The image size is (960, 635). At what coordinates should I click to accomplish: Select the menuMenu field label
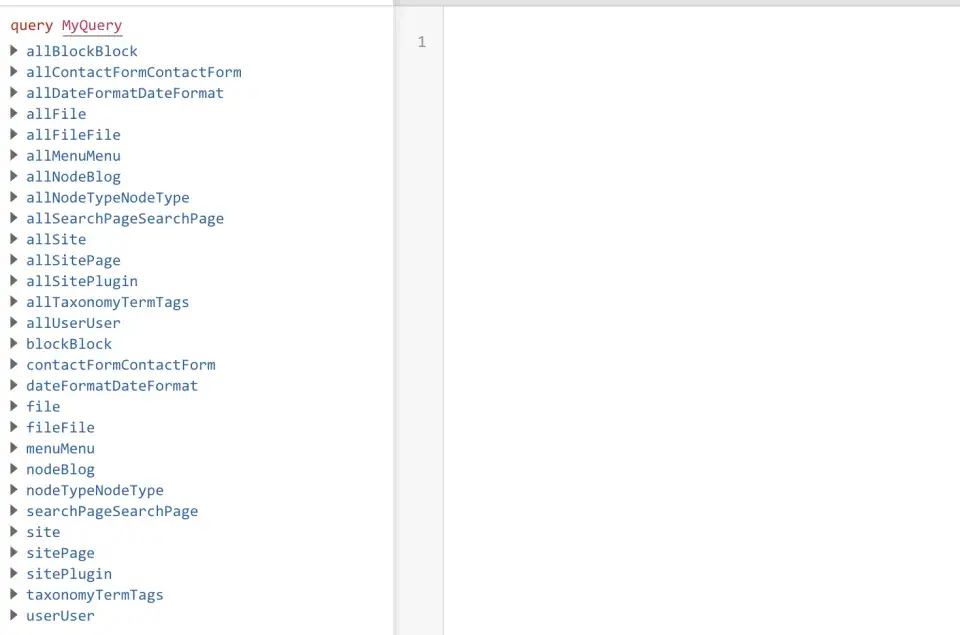pos(60,448)
